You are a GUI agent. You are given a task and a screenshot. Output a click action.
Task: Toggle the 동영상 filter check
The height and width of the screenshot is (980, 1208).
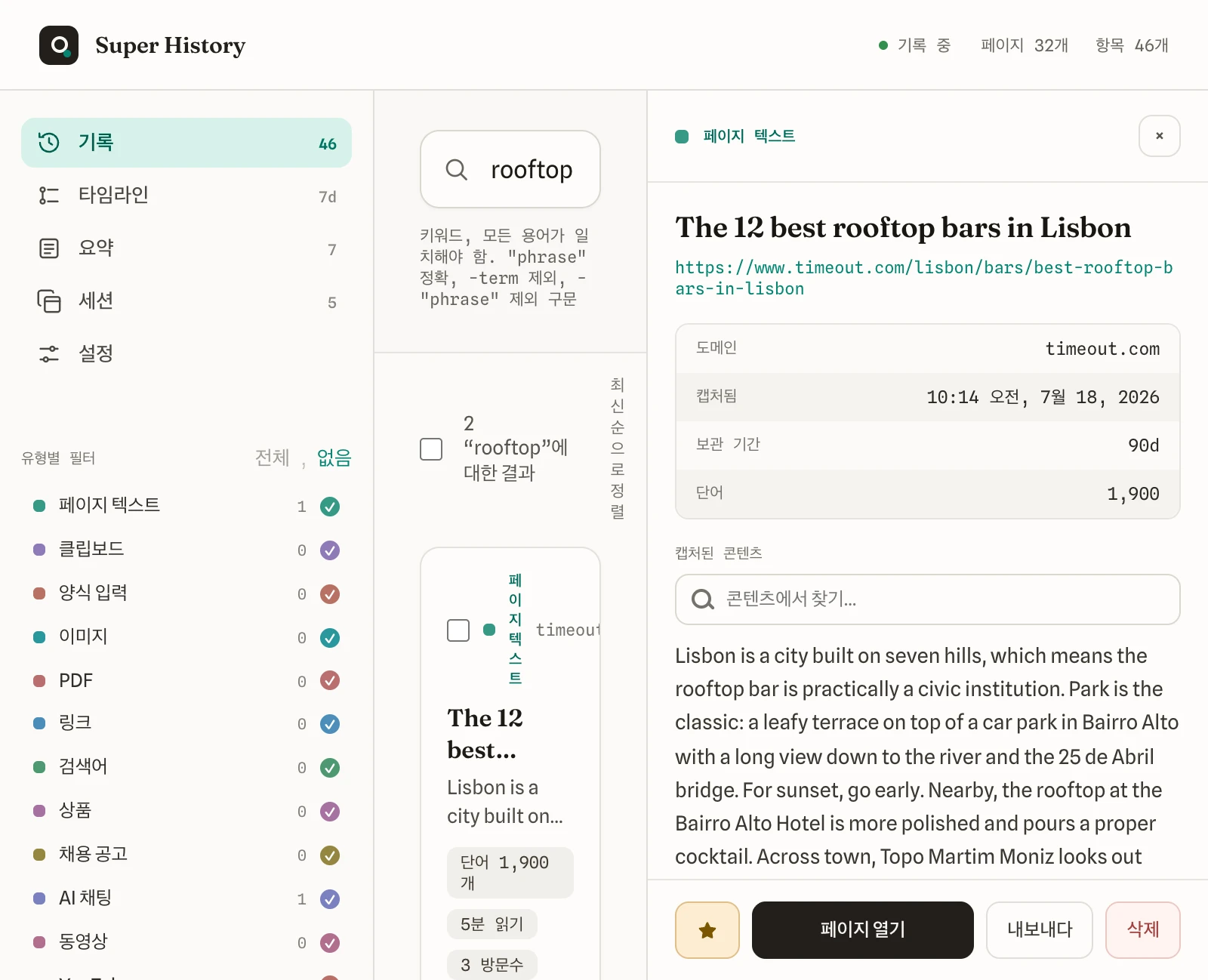point(330,943)
